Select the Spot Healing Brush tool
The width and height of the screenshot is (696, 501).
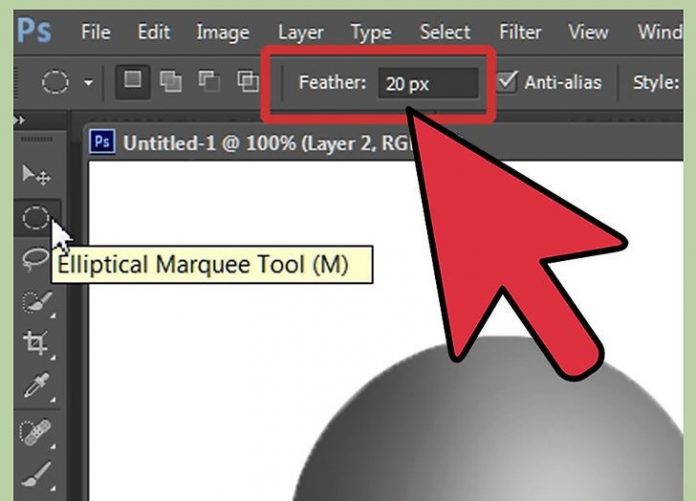[x=36, y=432]
